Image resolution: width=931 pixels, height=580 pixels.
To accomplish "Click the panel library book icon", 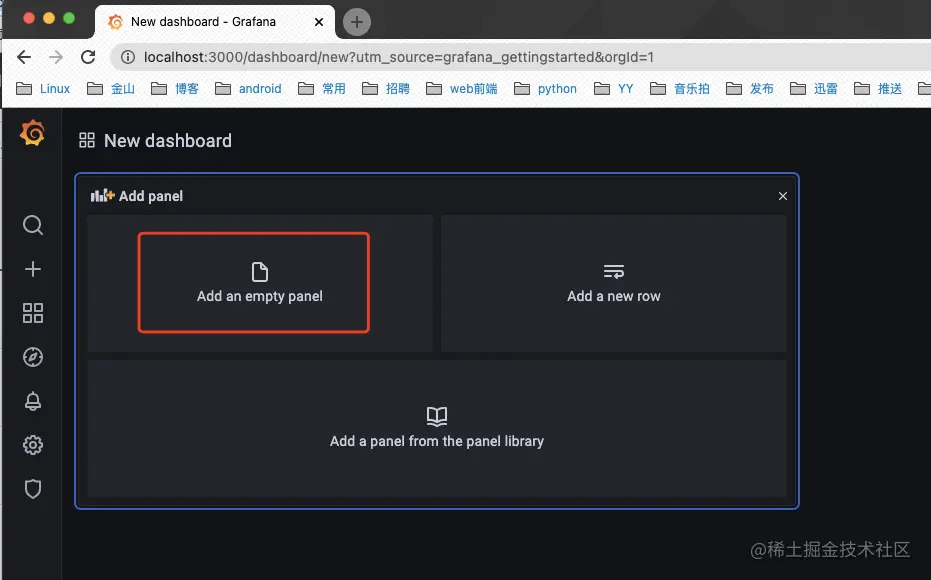I will 437,416.
